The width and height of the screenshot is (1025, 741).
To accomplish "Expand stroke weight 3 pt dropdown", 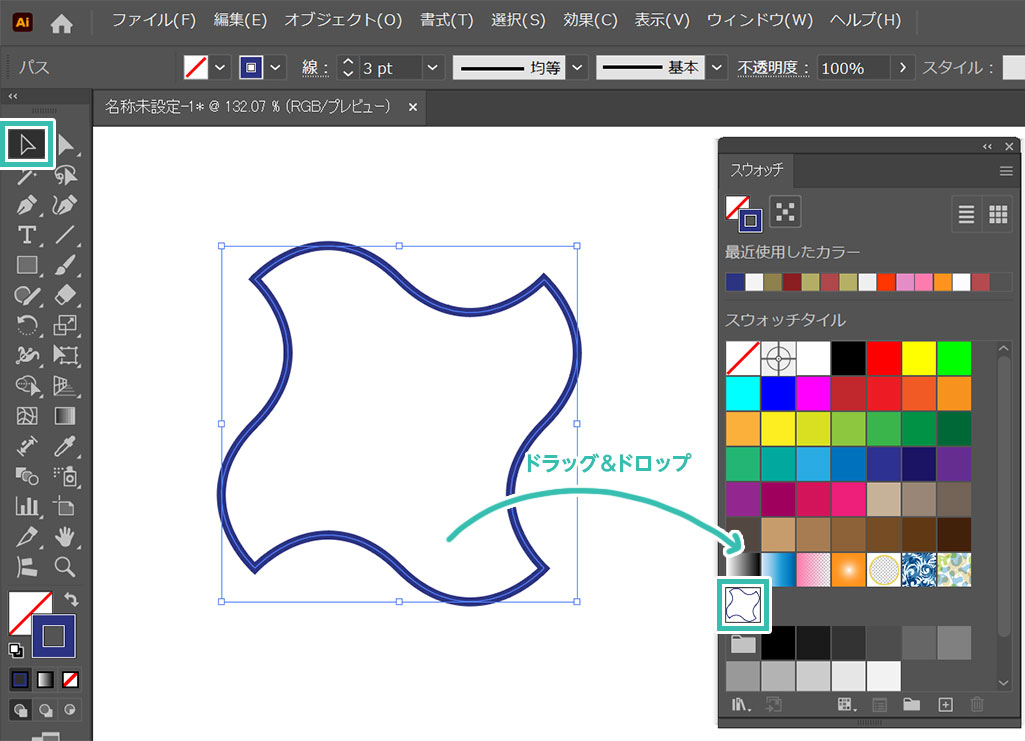I will [432, 67].
